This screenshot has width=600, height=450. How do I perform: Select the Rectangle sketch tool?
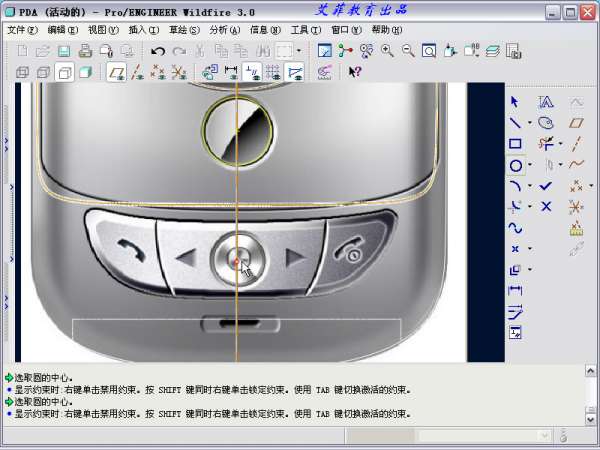[515, 144]
